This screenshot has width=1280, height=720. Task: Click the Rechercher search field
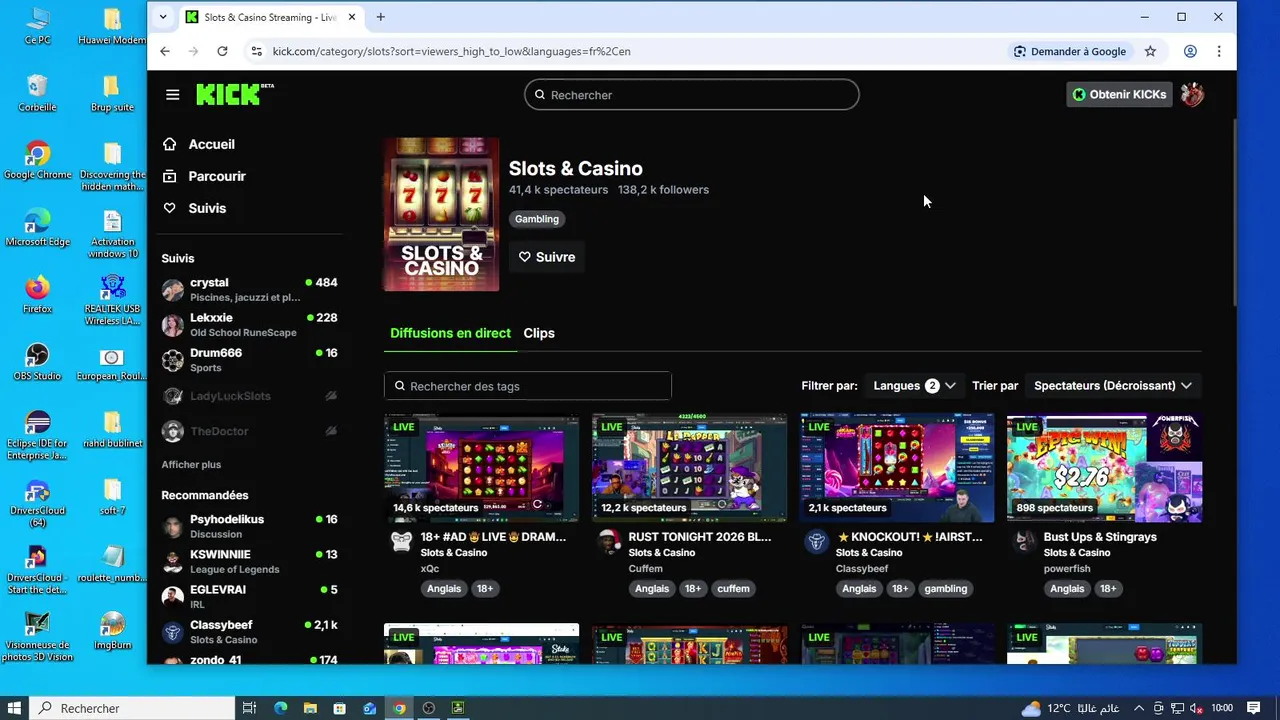click(691, 95)
